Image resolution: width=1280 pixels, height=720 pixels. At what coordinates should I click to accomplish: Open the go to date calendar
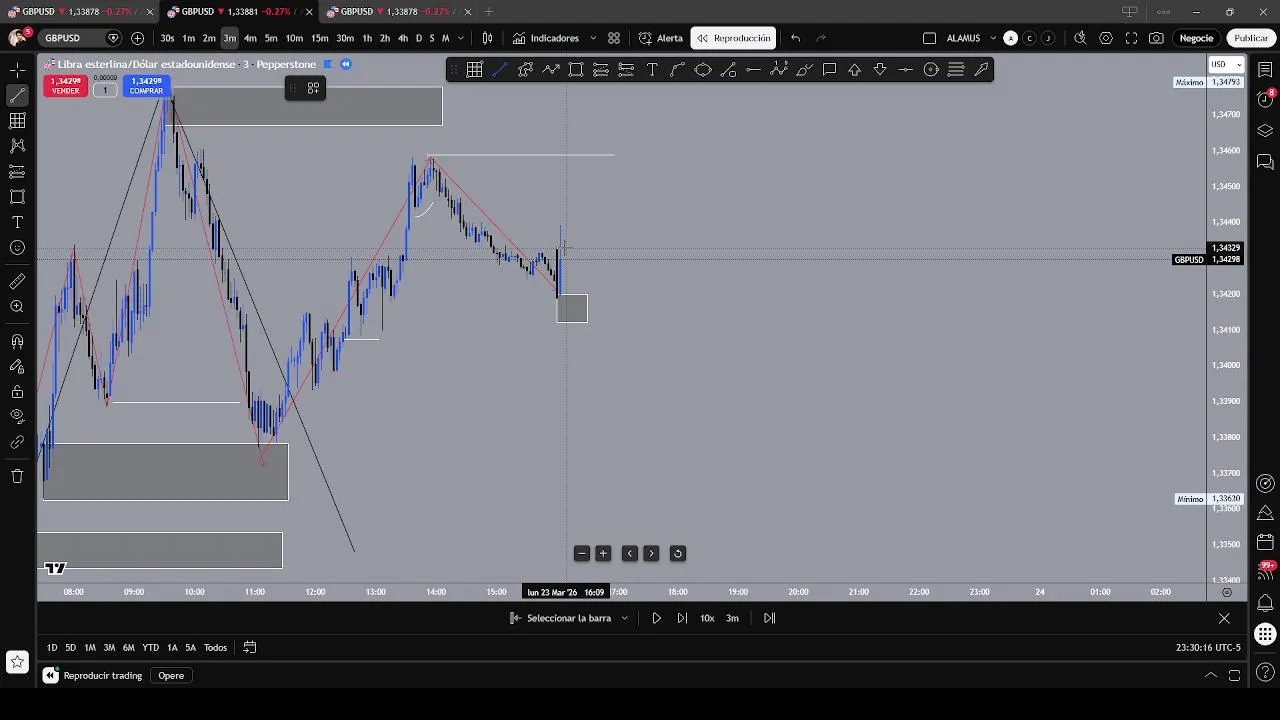tap(250, 648)
